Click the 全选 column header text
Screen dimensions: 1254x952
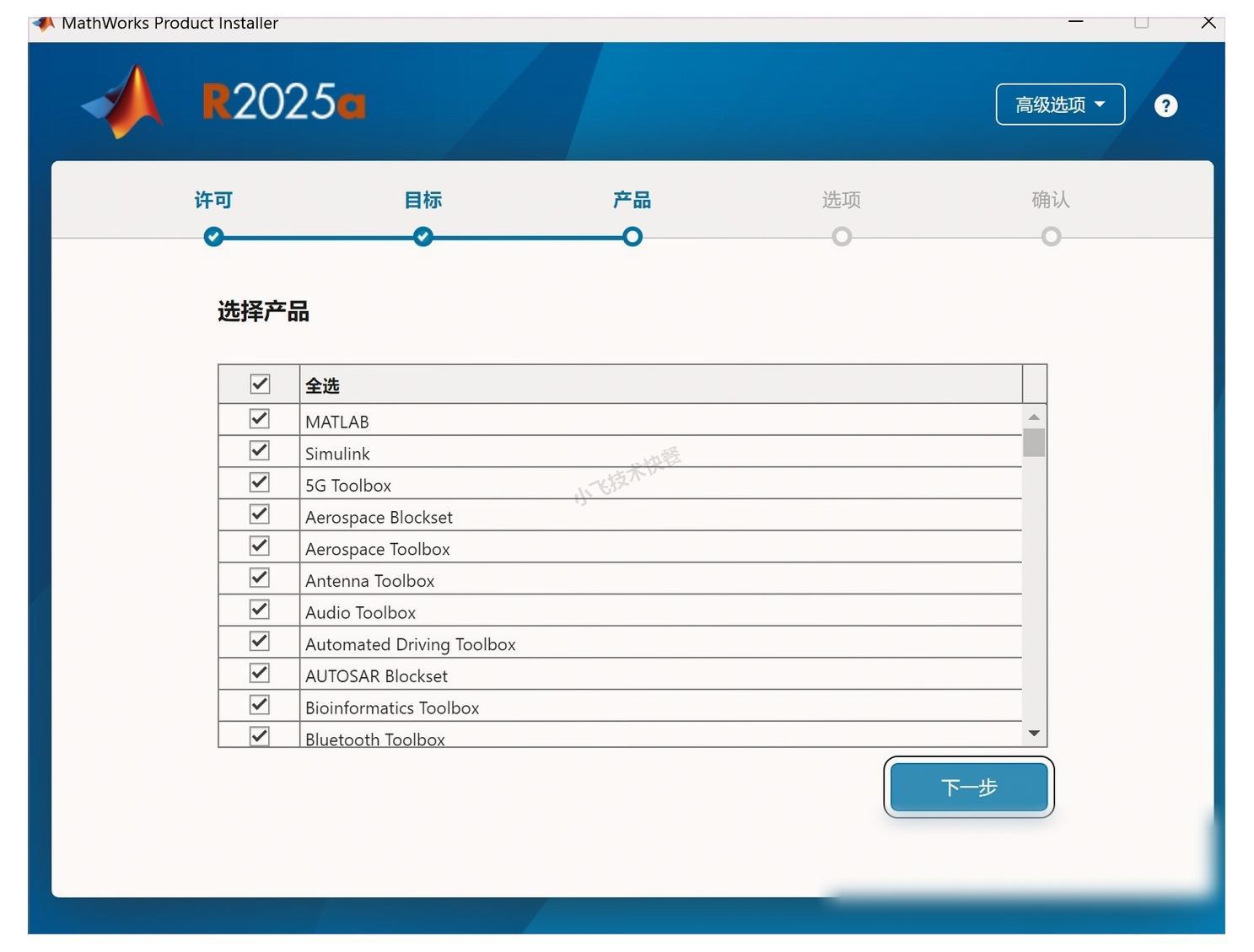[322, 386]
